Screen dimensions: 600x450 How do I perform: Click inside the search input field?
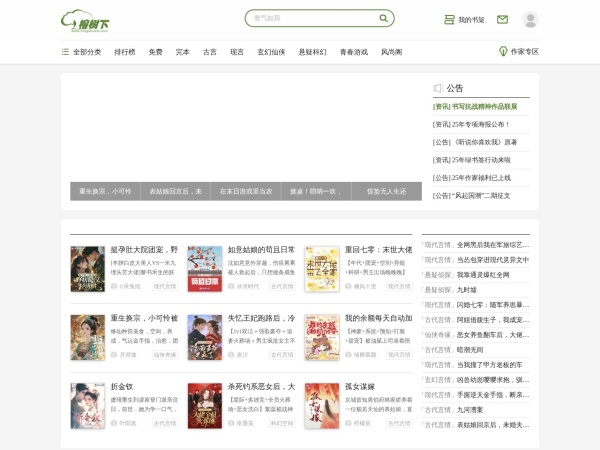[x=310, y=18]
